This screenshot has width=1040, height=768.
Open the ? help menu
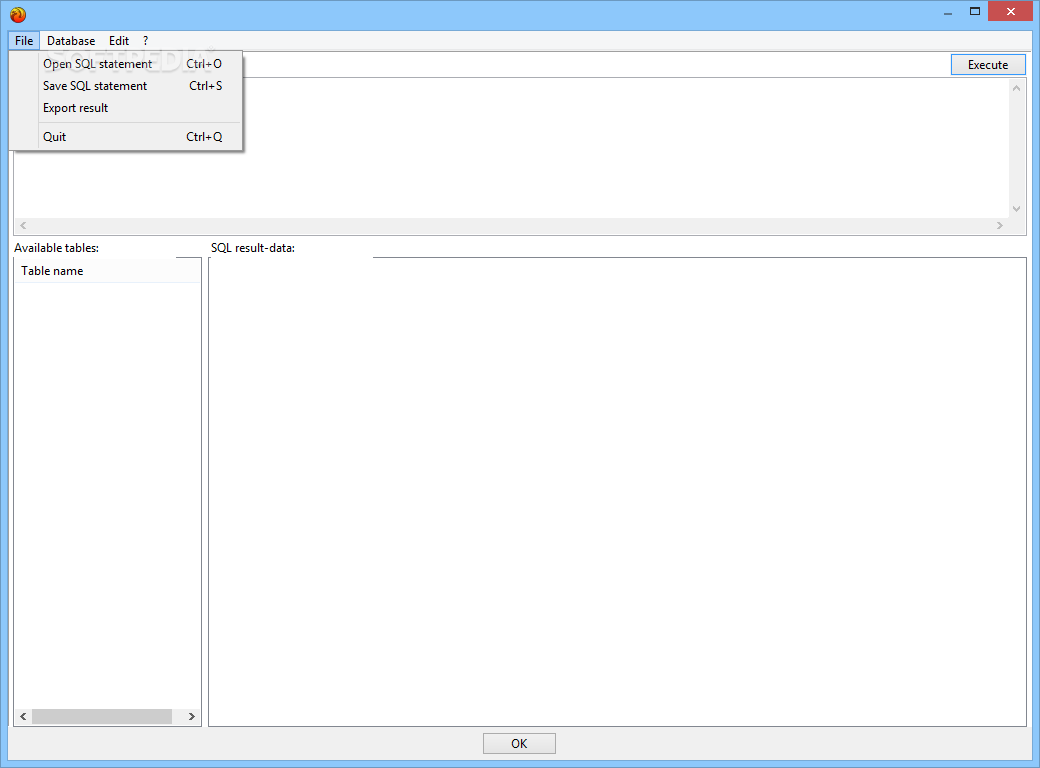[145, 40]
